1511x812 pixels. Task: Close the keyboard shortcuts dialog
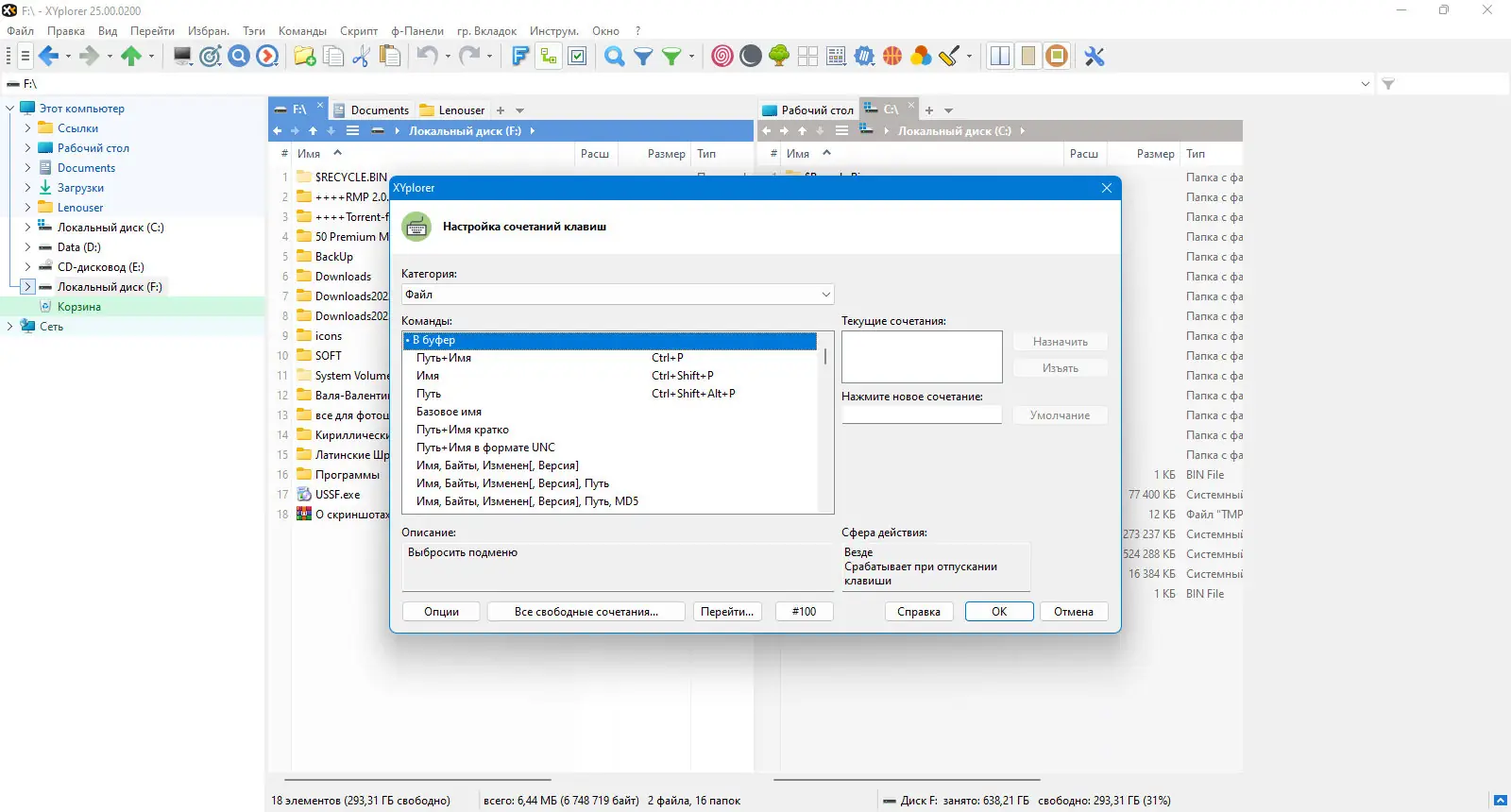click(x=1107, y=188)
